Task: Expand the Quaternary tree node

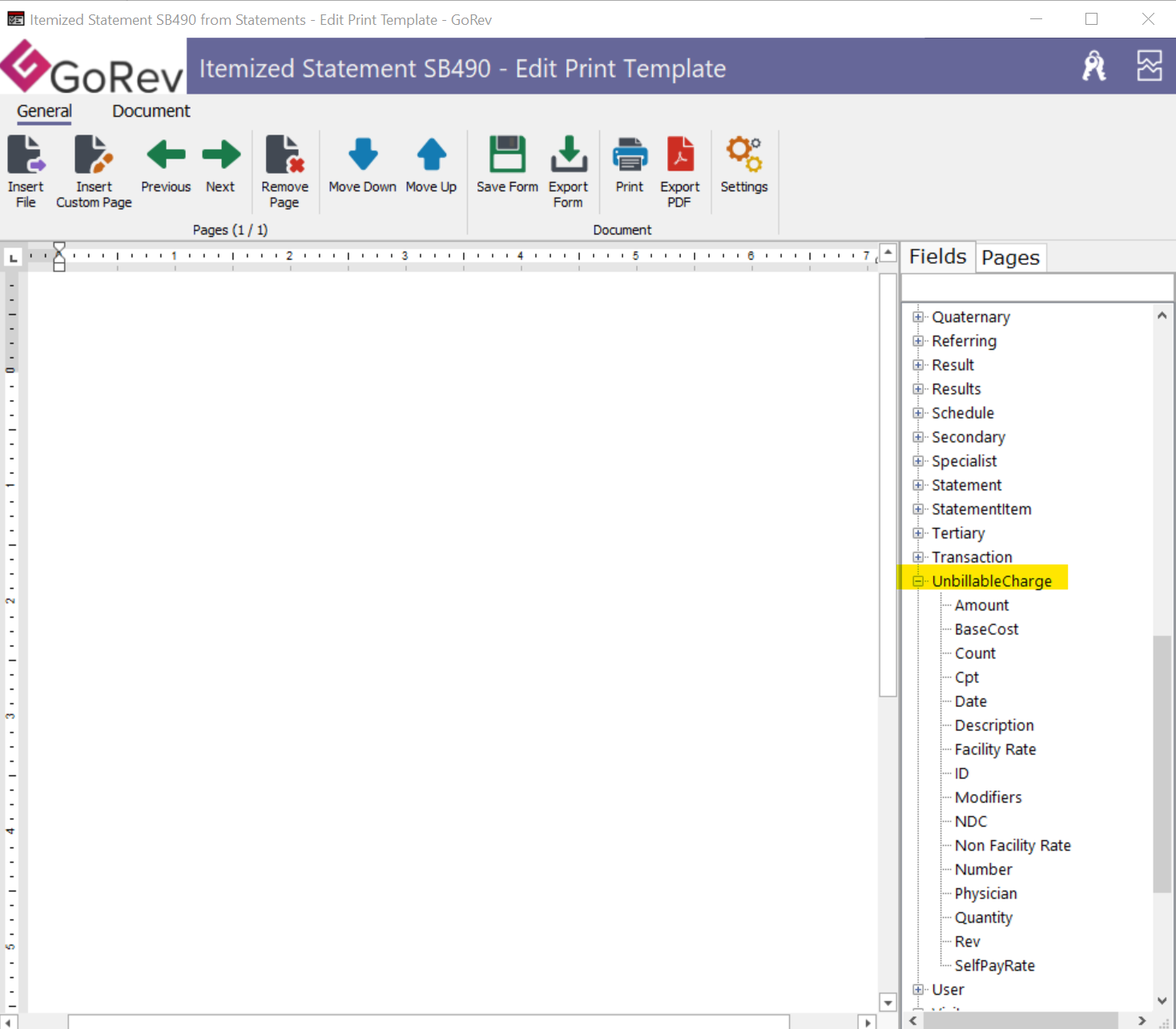Action: tap(918, 317)
